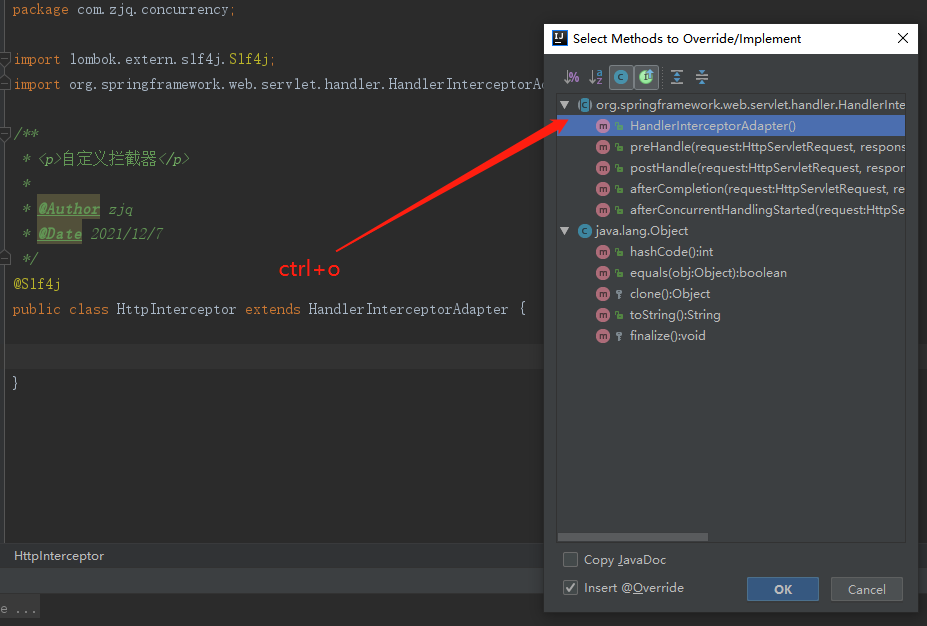Toggle the show interfaces icon
The height and width of the screenshot is (626, 927).
click(646, 77)
